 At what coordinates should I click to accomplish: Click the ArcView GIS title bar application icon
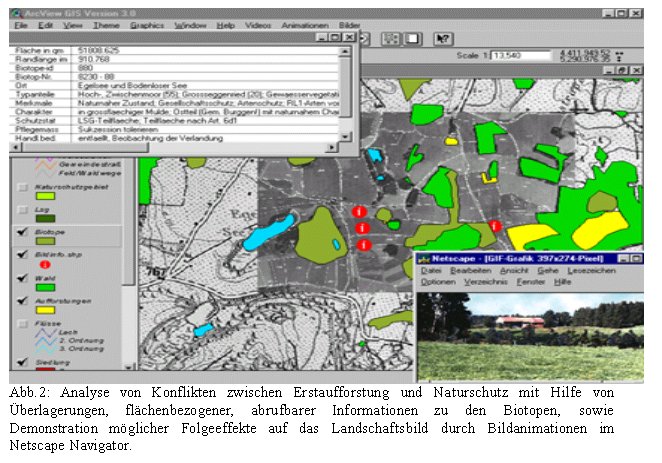16,13
